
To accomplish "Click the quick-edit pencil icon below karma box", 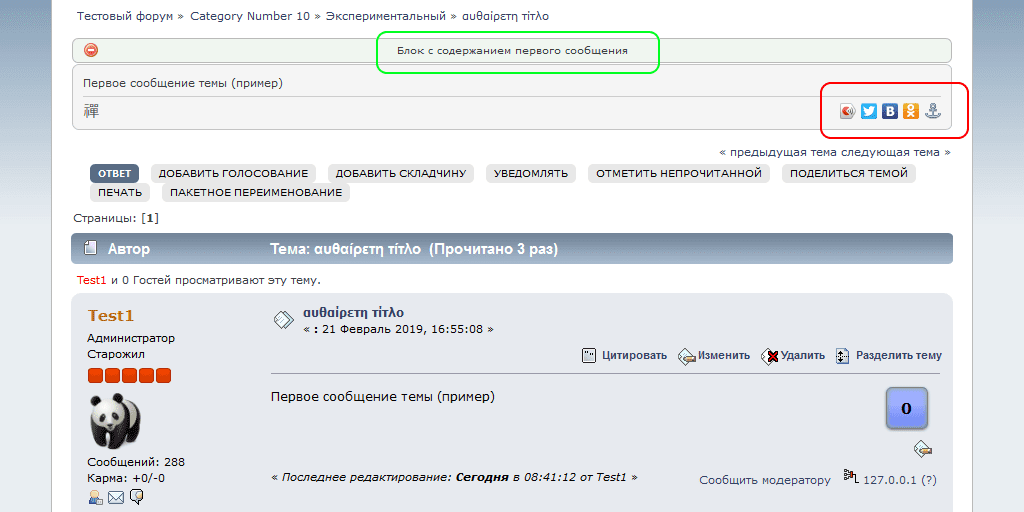I will 923,449.
